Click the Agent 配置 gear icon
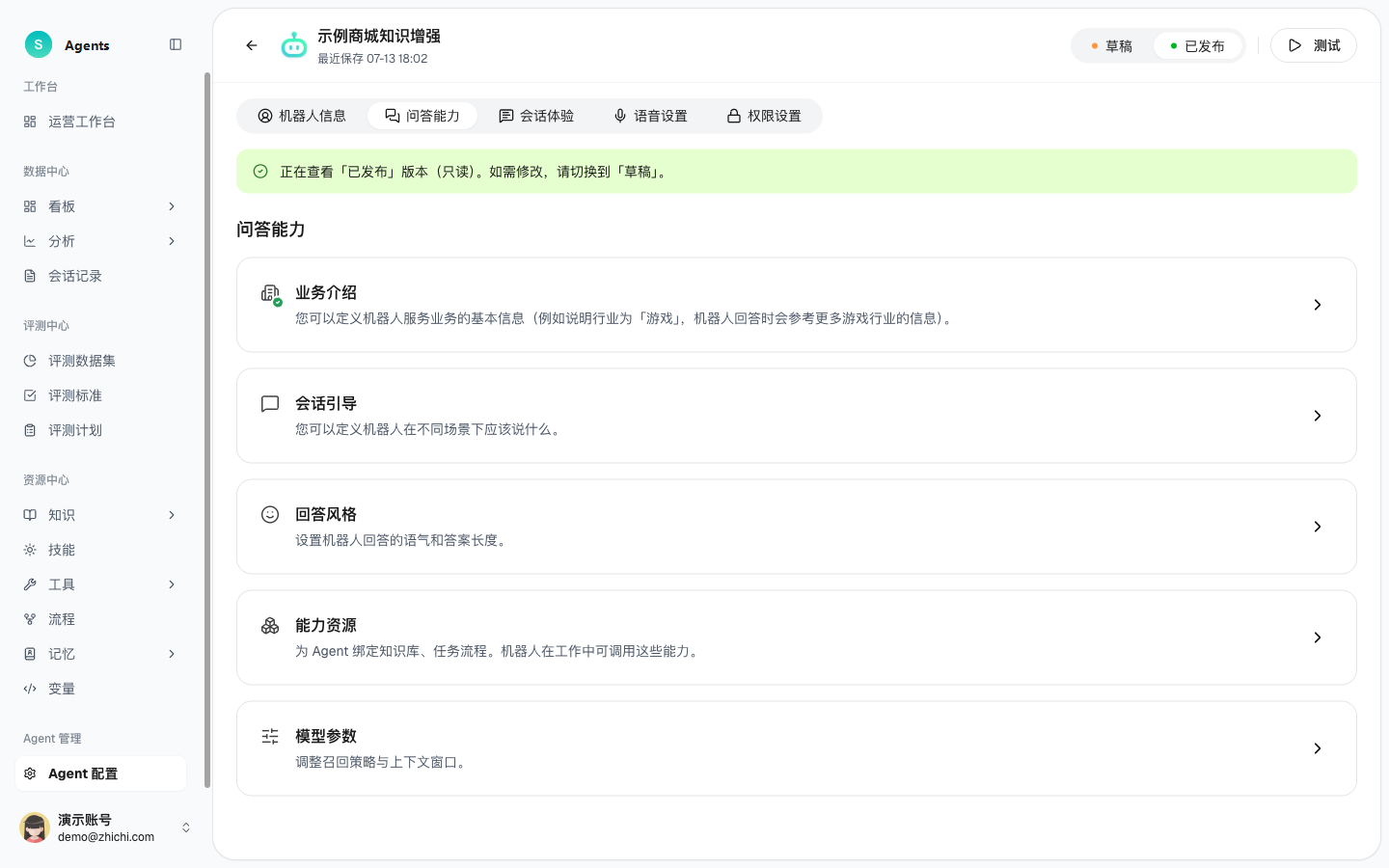 coord(30,773)
